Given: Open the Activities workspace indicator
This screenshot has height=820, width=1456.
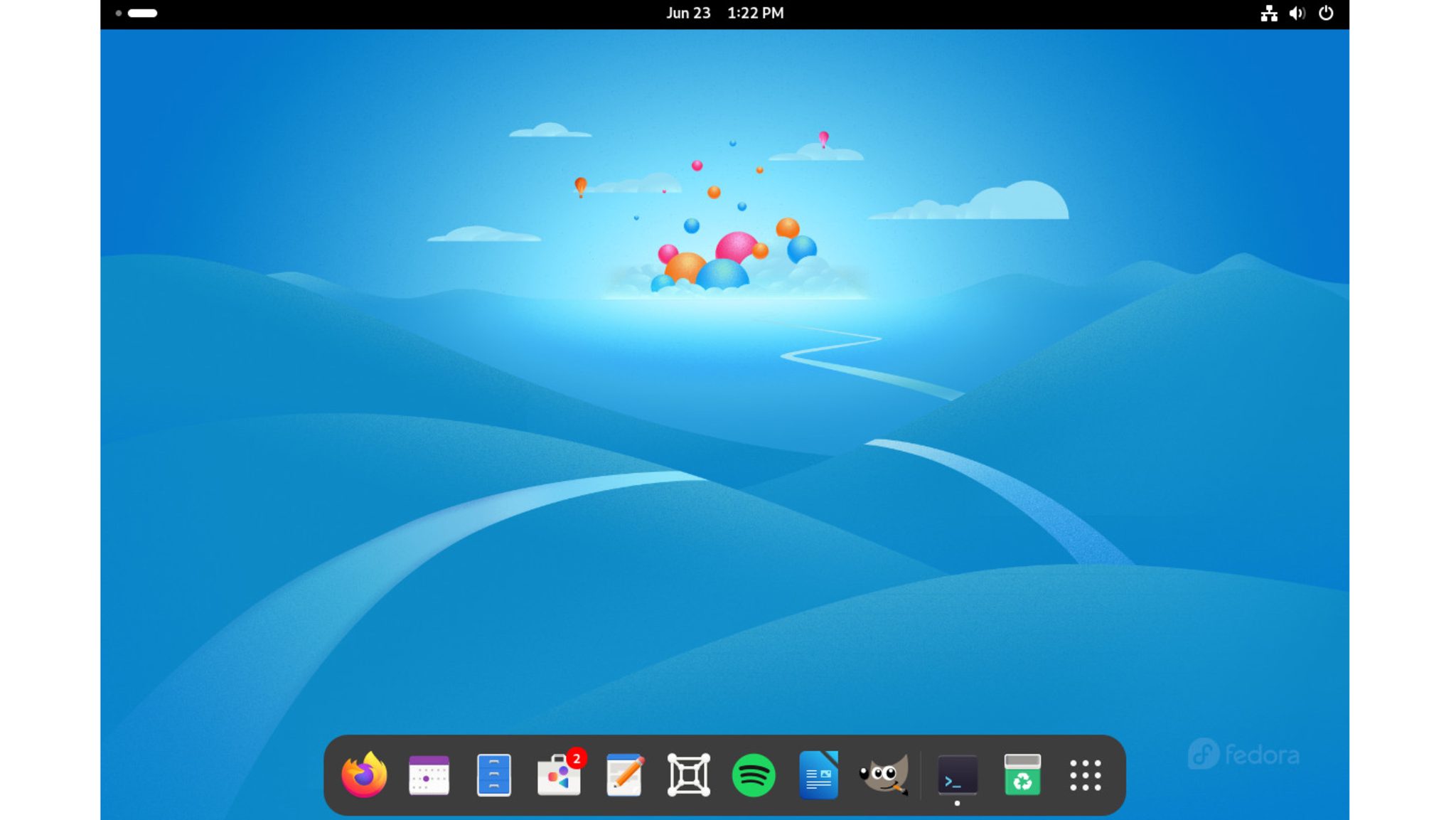Looking at the screenshot, I should click(136, 13).
